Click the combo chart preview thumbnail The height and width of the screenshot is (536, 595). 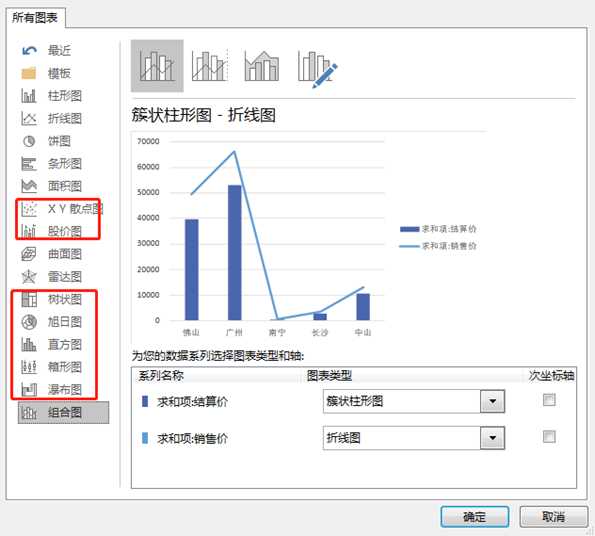(308, 237)
